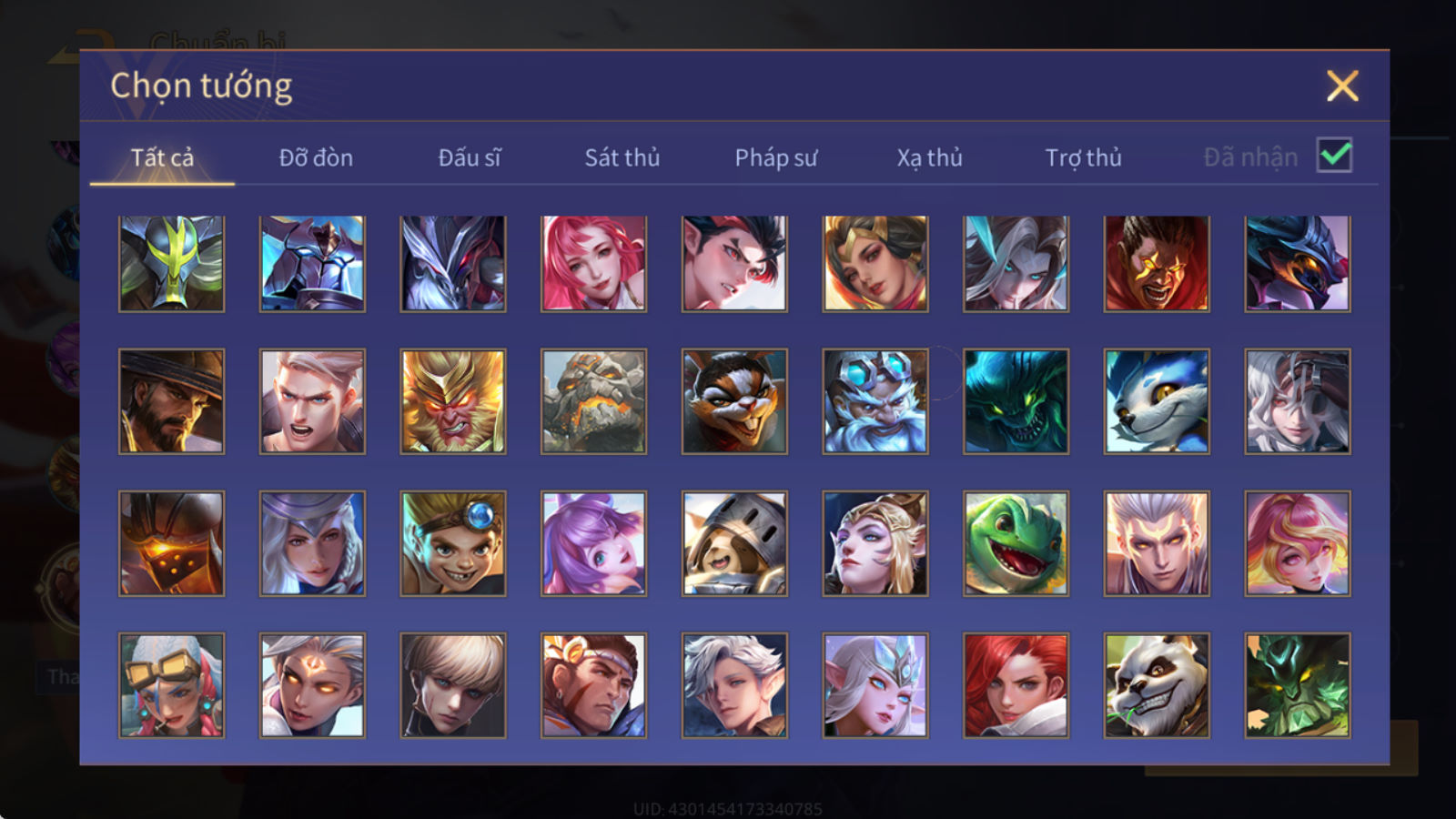
Task: Pick the girl with yellow goggles hero
Action: (171, 685)
